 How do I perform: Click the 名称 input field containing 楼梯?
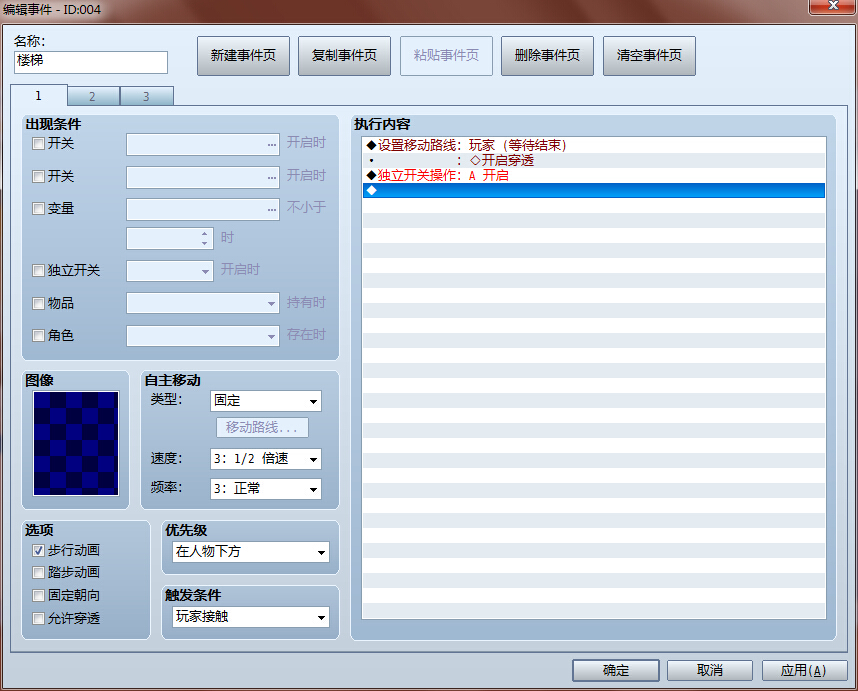click(91, 62)
